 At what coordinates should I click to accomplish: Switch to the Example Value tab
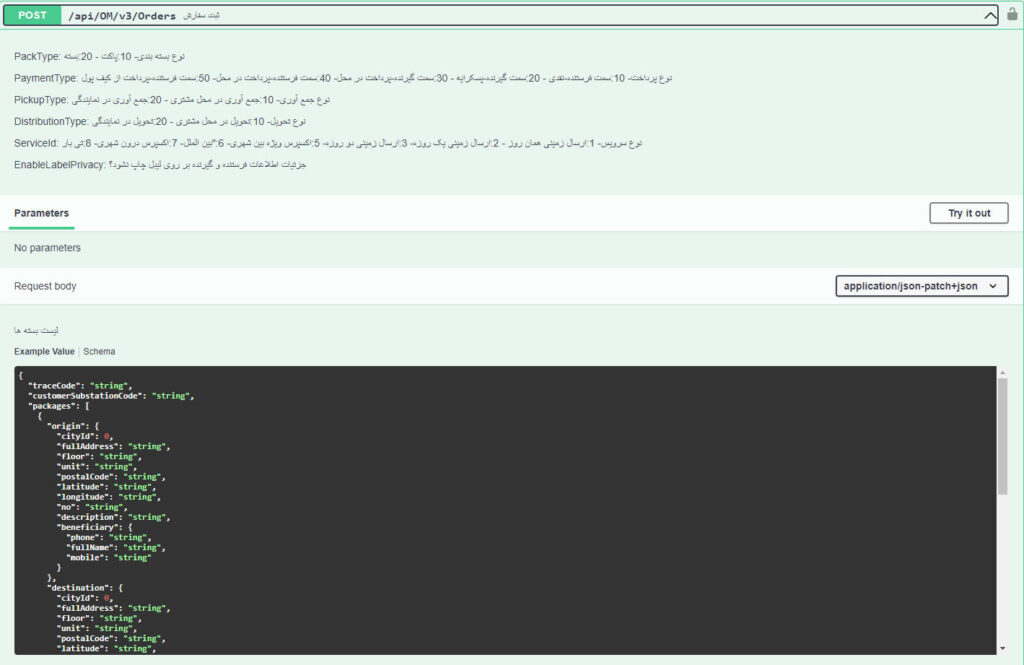(x=44, y=352)
